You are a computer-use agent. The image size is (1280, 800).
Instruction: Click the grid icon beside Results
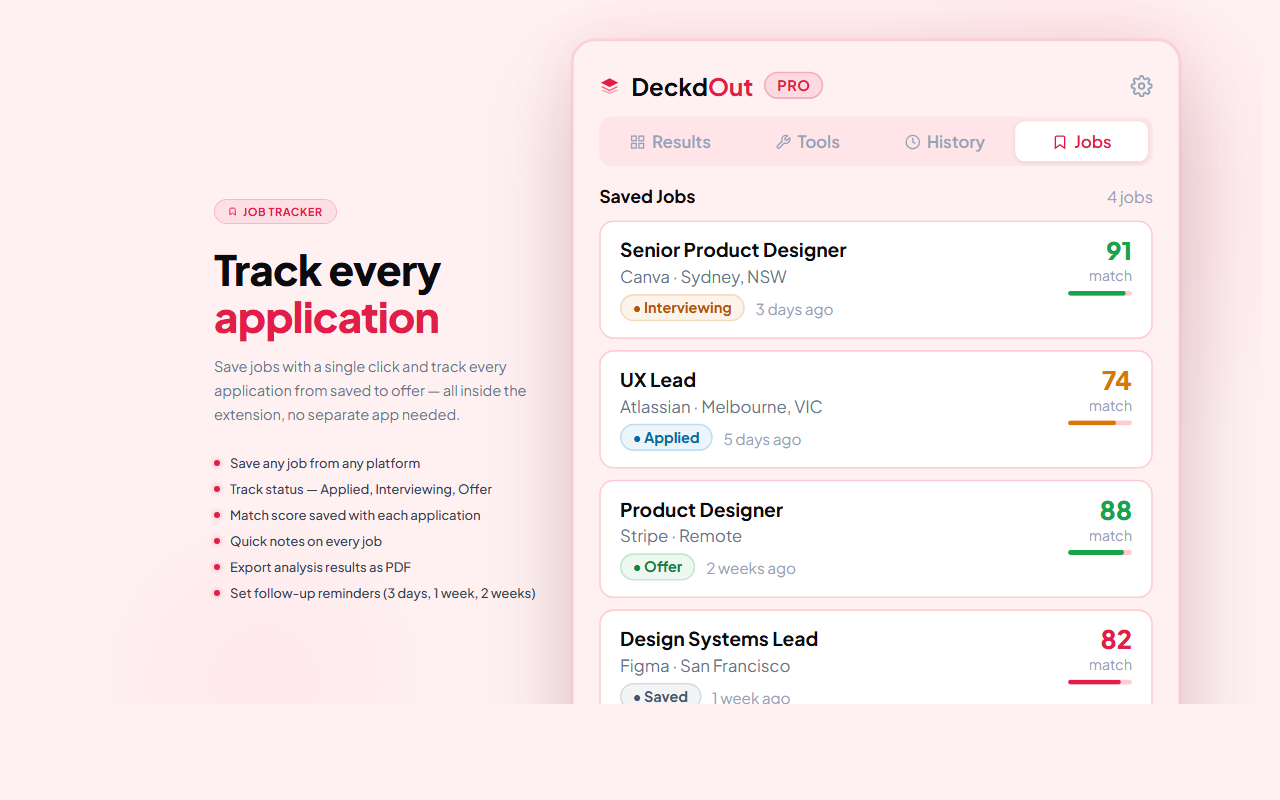[x=637, y=141]
